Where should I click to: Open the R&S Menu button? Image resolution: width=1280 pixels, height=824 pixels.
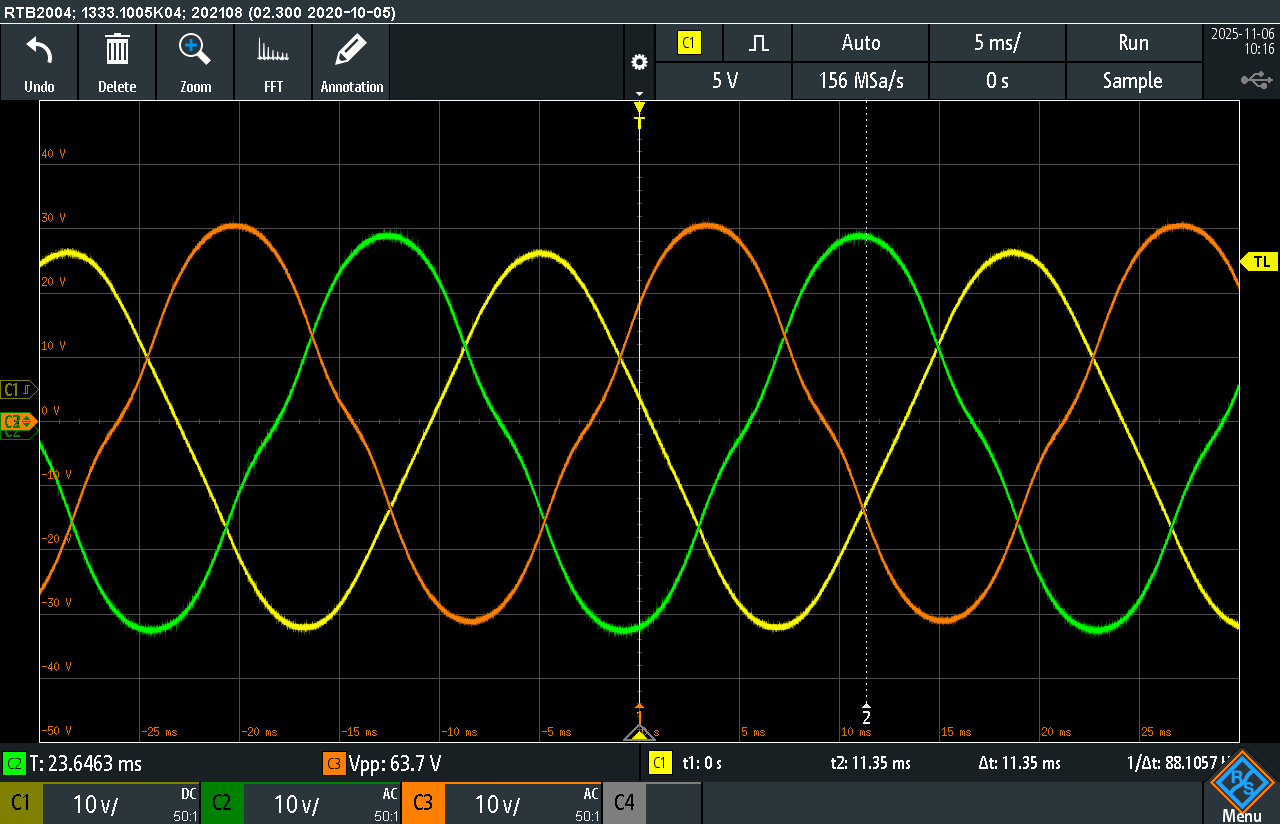1241,787
